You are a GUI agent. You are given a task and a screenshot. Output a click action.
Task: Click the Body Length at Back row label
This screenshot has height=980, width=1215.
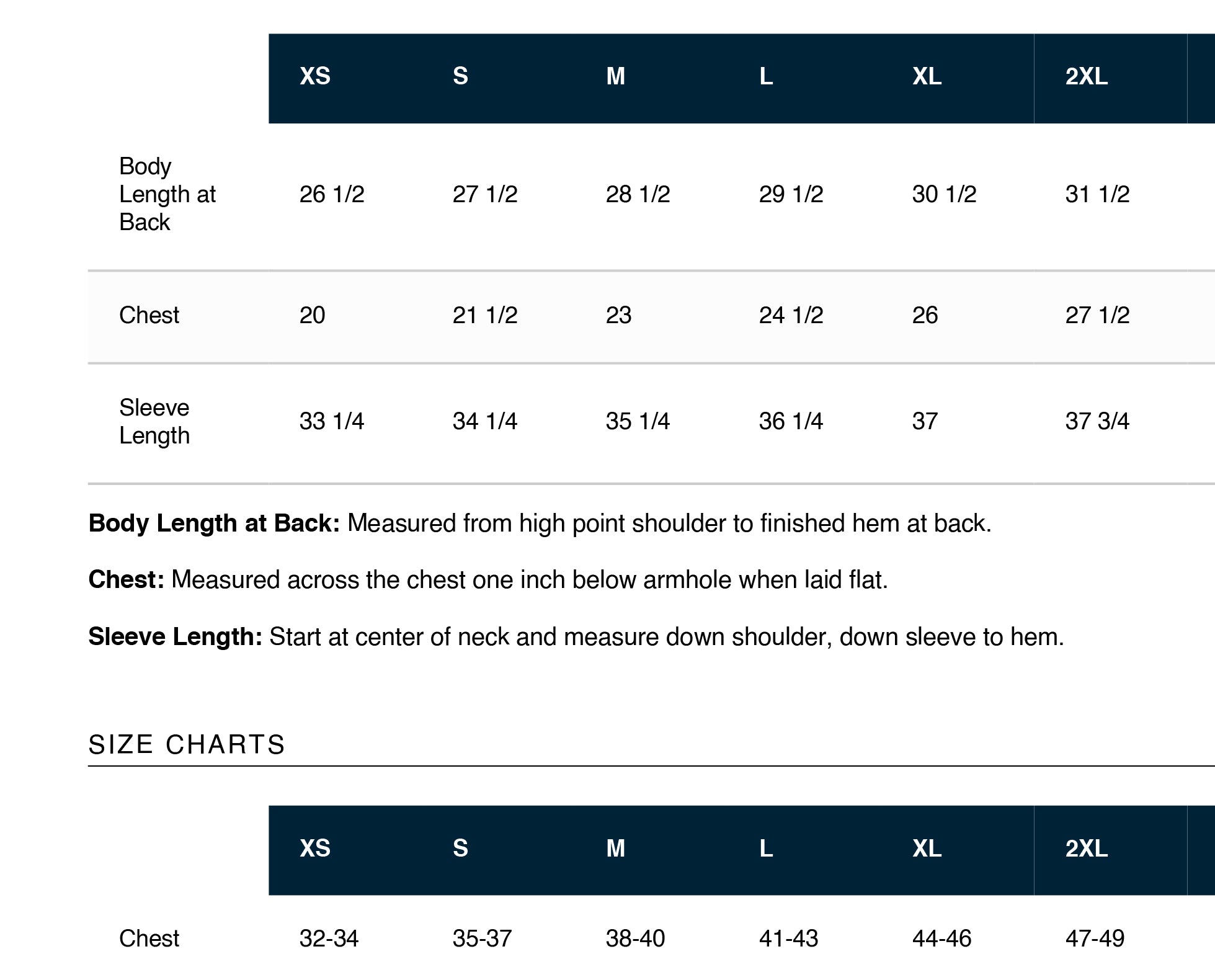pyautogui.click(x=167, y=194)
